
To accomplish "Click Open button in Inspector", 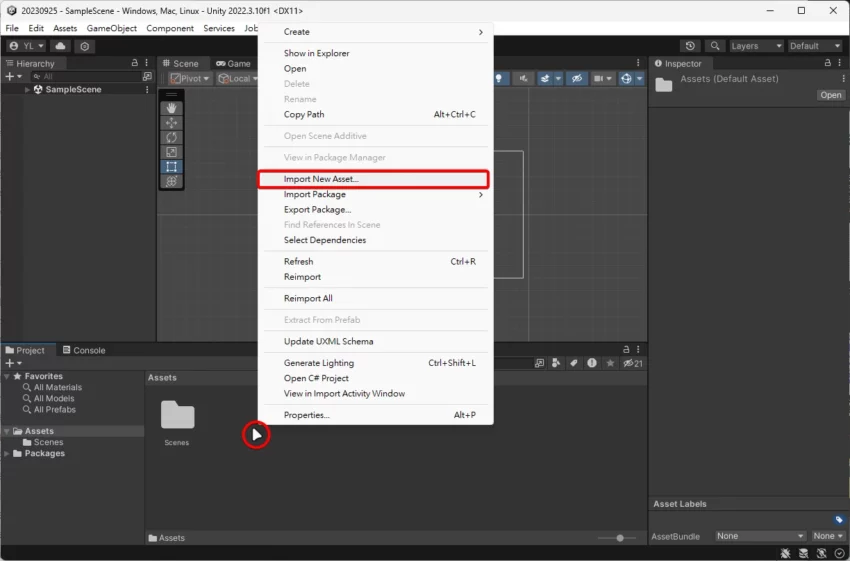I will coord(830,95).
